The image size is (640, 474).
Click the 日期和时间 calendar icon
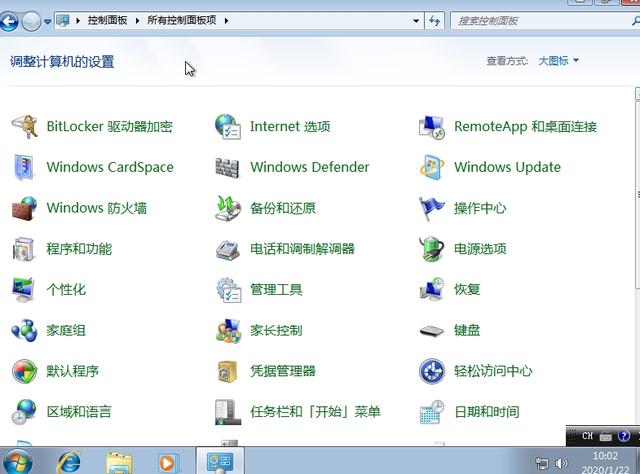pos(432,412)
